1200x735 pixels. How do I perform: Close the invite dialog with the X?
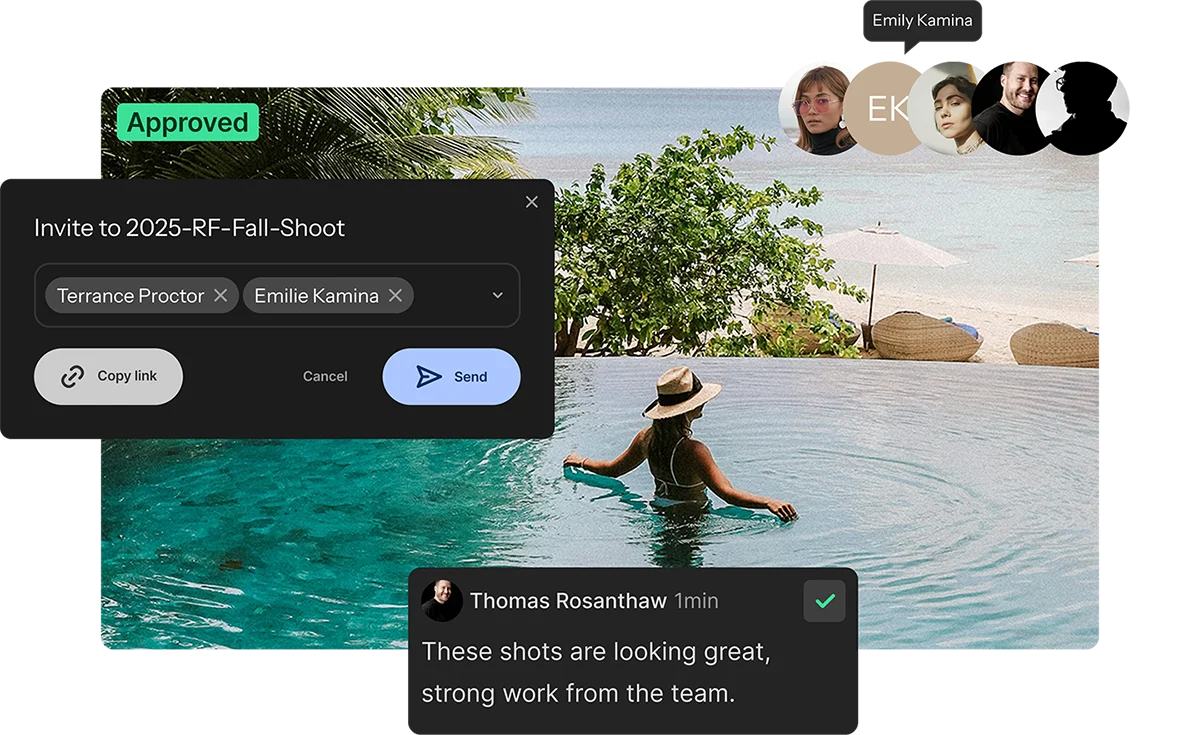coord(531,201)
